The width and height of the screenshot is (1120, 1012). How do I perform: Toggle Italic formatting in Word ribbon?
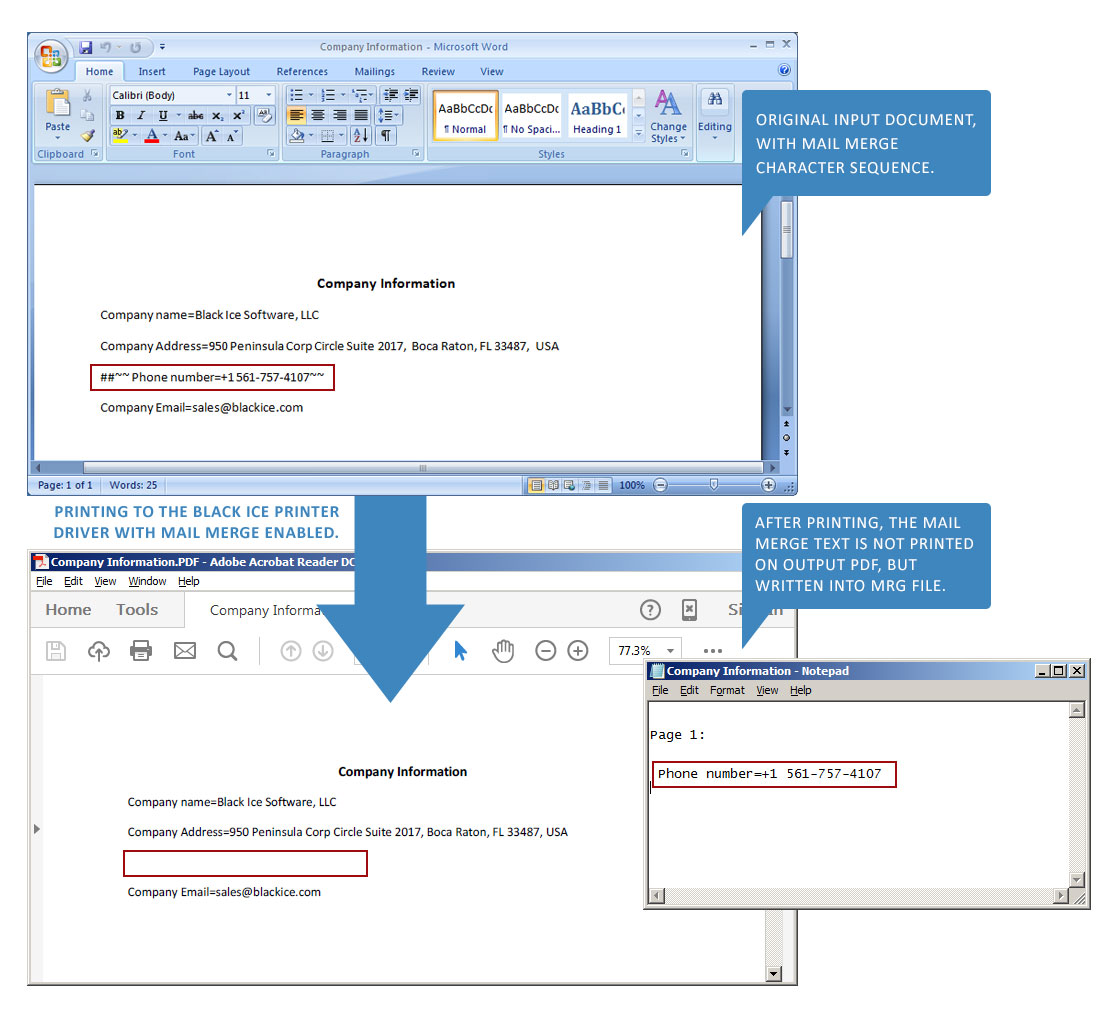pos(141,115)
